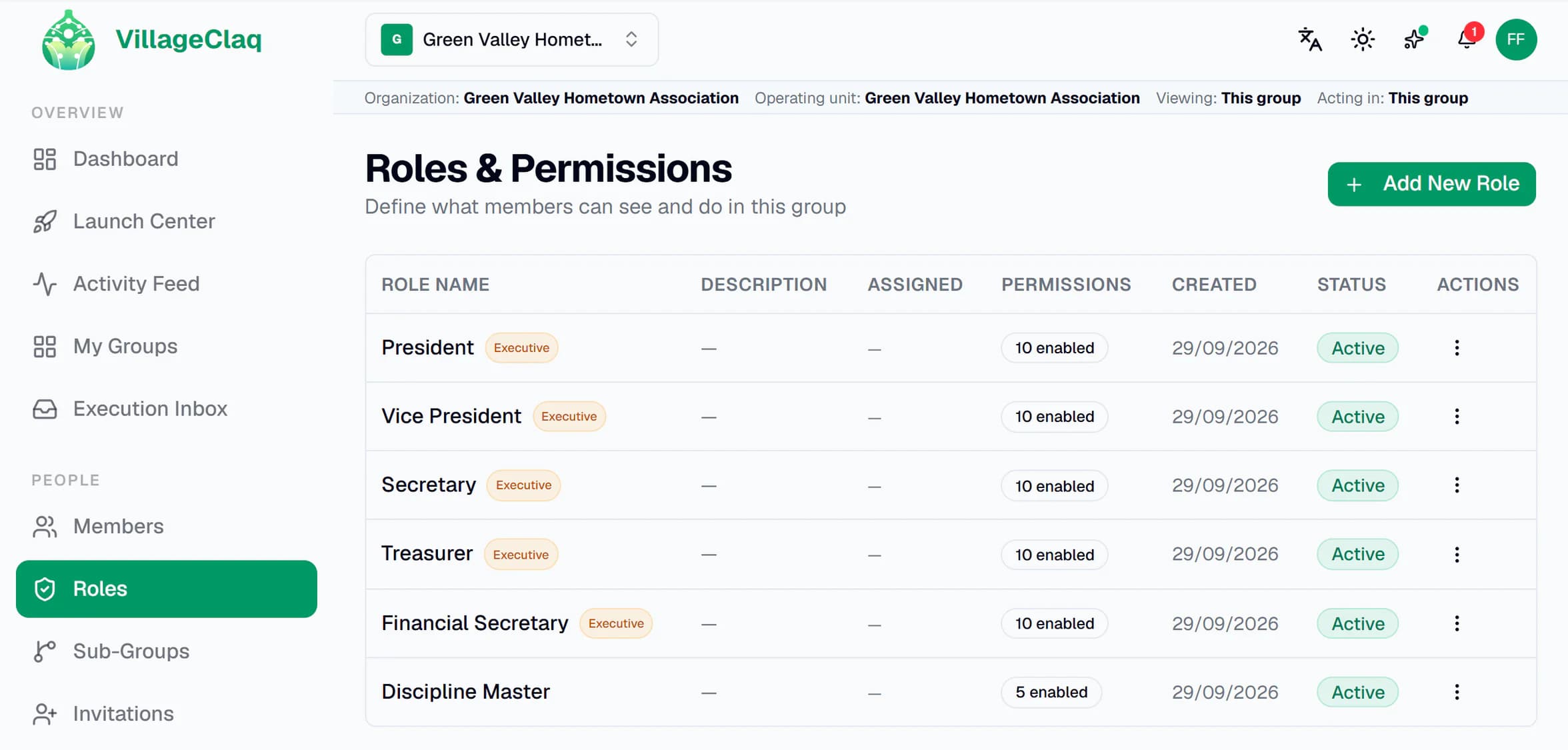
Task: Open the sparkle AI assistant icon
Action: [x=1414, y=39]
